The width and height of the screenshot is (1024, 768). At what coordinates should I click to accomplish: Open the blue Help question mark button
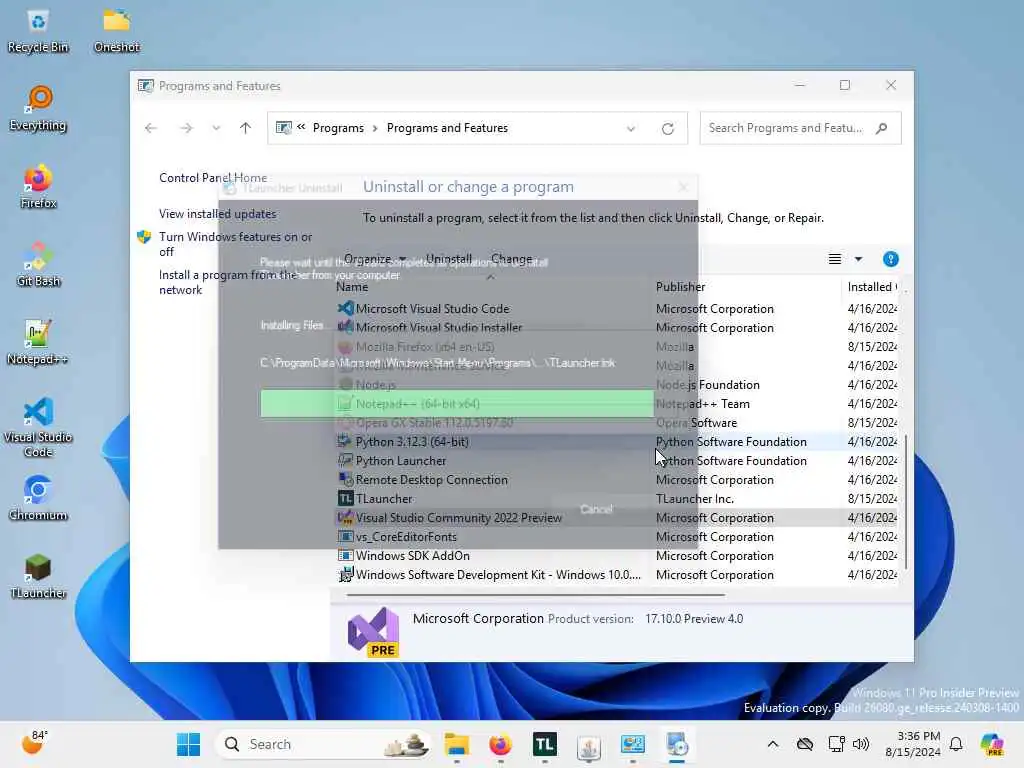point(891,259)
